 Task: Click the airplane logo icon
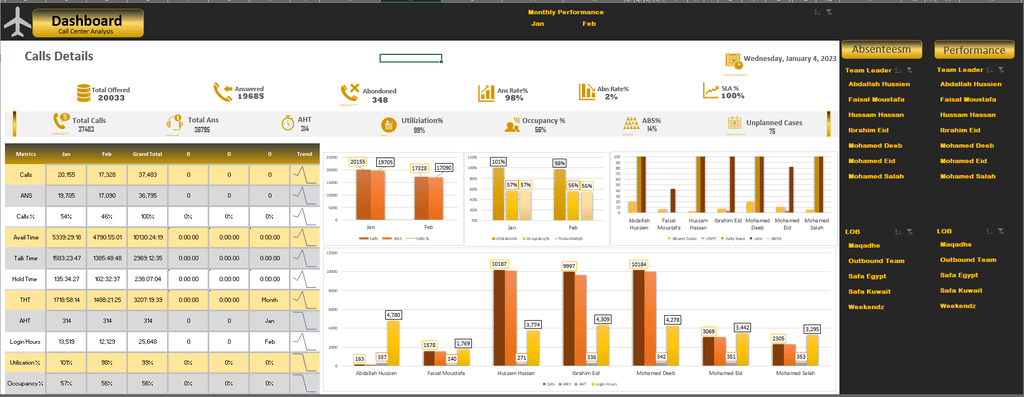tap(17, 24)
